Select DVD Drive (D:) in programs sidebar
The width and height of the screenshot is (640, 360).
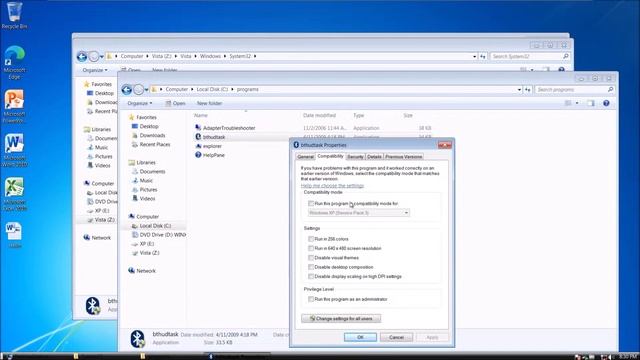tap(159, 235)
